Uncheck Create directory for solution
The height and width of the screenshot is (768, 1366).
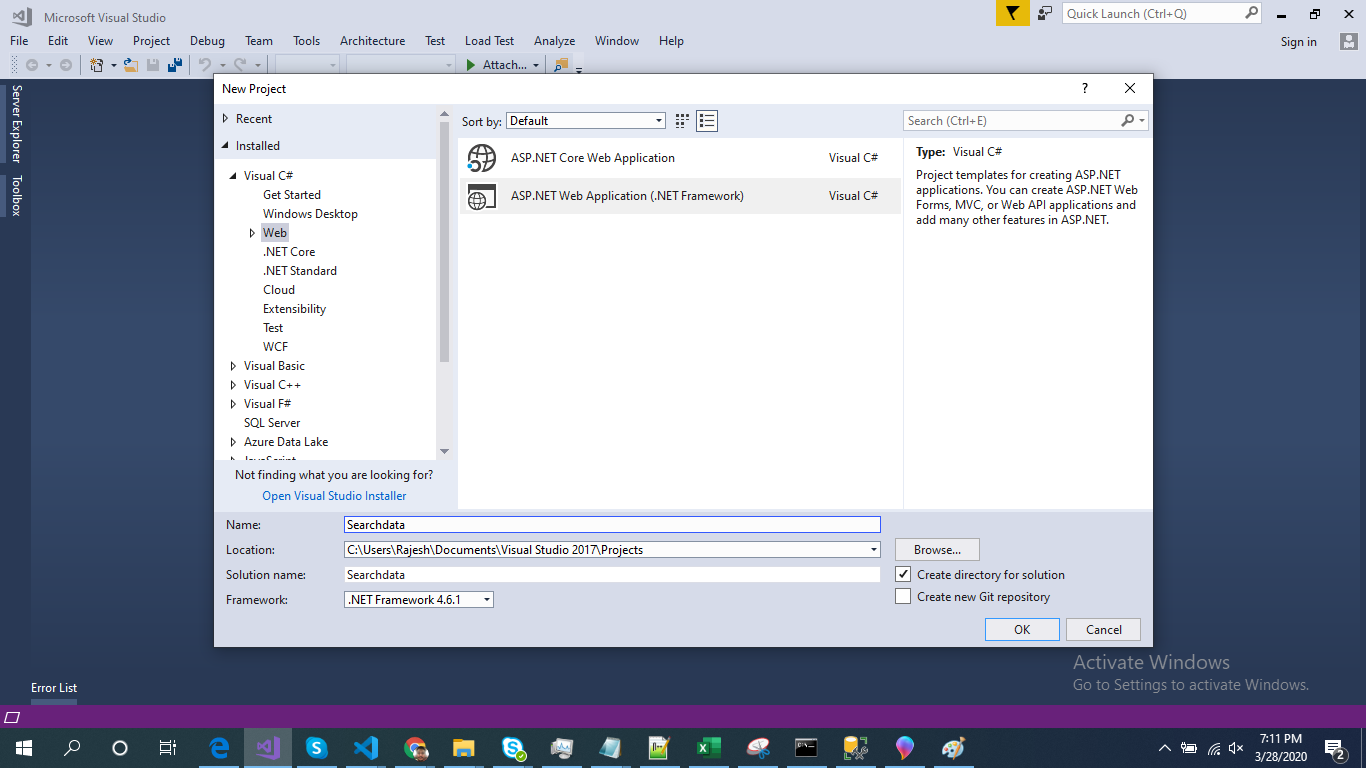903,575
